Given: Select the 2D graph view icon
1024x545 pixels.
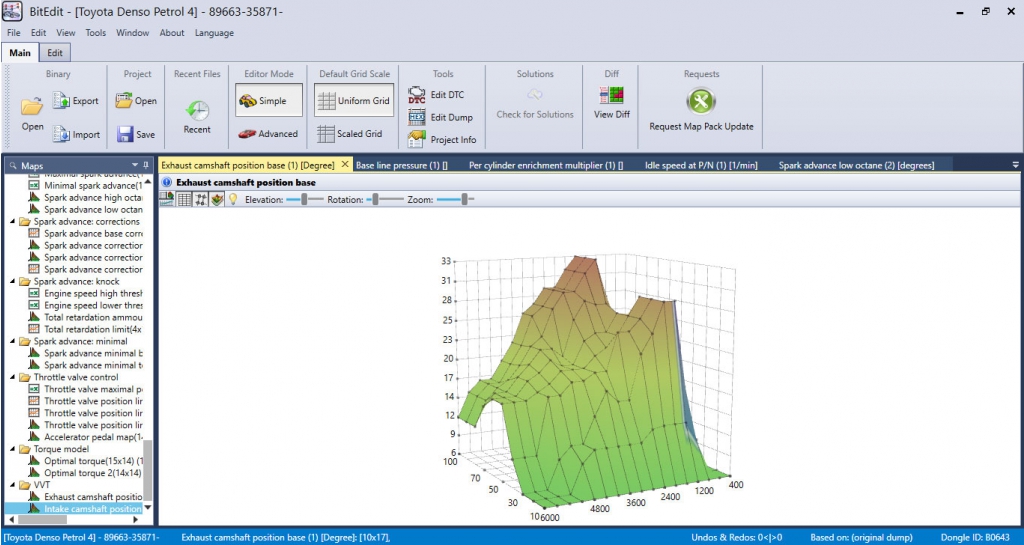Looking at the screenshot, I should click(x=201, y=199).
